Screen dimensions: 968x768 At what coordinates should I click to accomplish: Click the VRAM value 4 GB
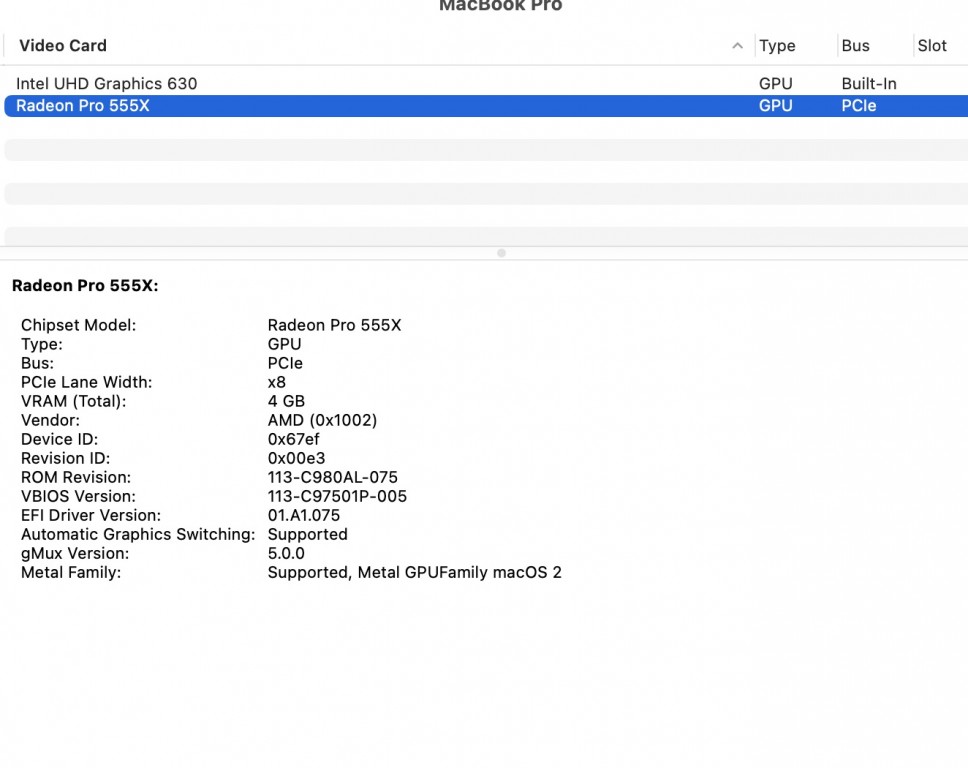[x=286, y=401]
